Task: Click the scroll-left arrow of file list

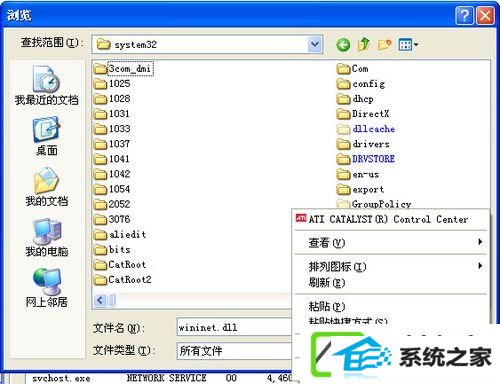Action: pos(100,300)
